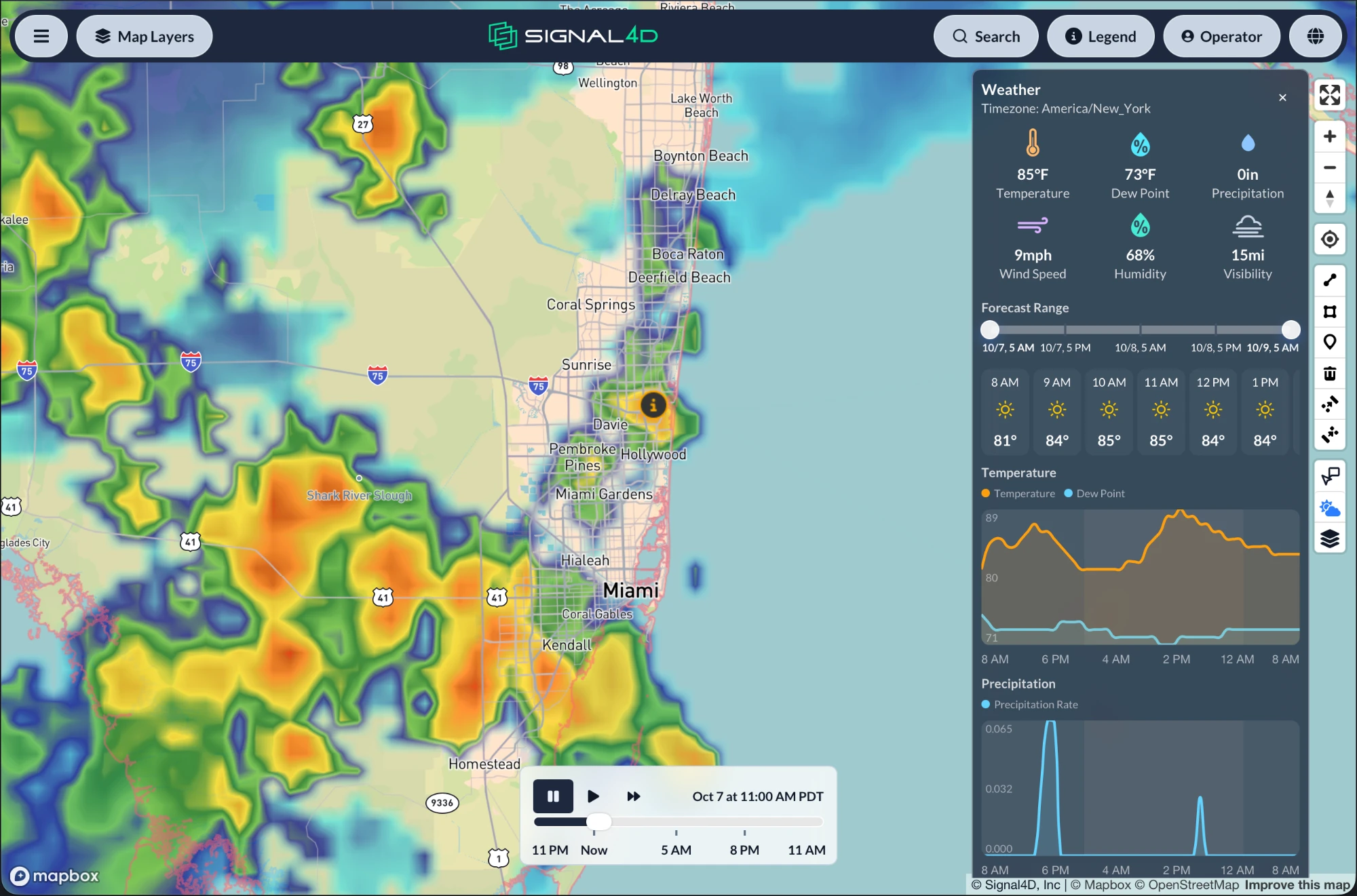Click the globe language icon
Screen dimensions: 1357x896
coord(1316,37)
